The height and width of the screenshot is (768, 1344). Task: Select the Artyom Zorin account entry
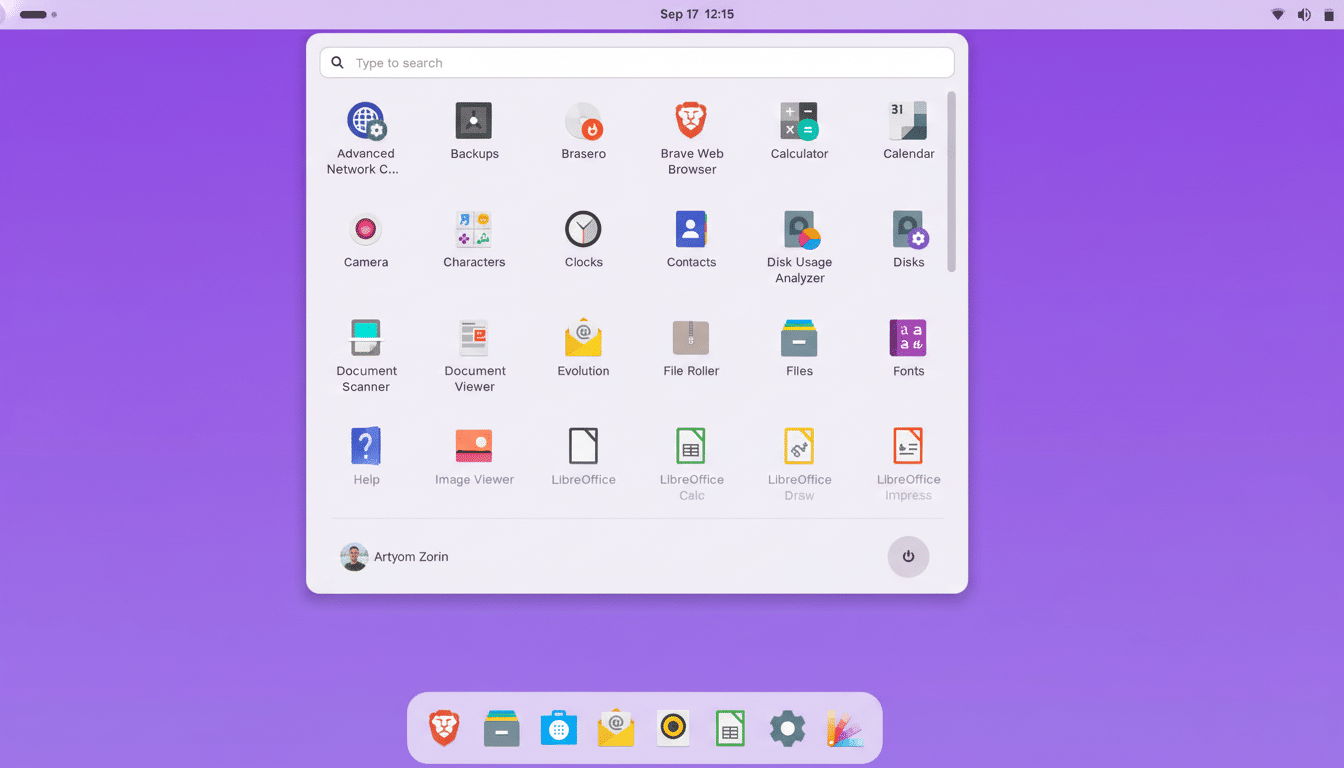tap(395, 556)
